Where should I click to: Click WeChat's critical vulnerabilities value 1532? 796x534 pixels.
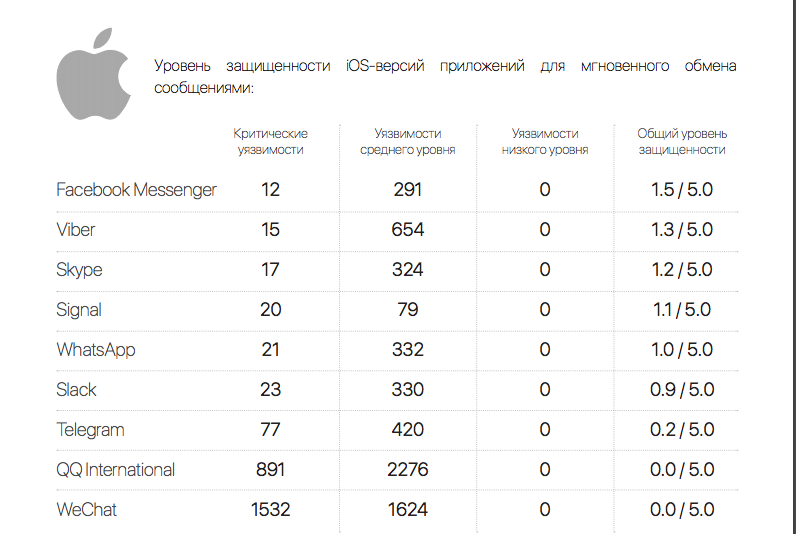(270, 510)
